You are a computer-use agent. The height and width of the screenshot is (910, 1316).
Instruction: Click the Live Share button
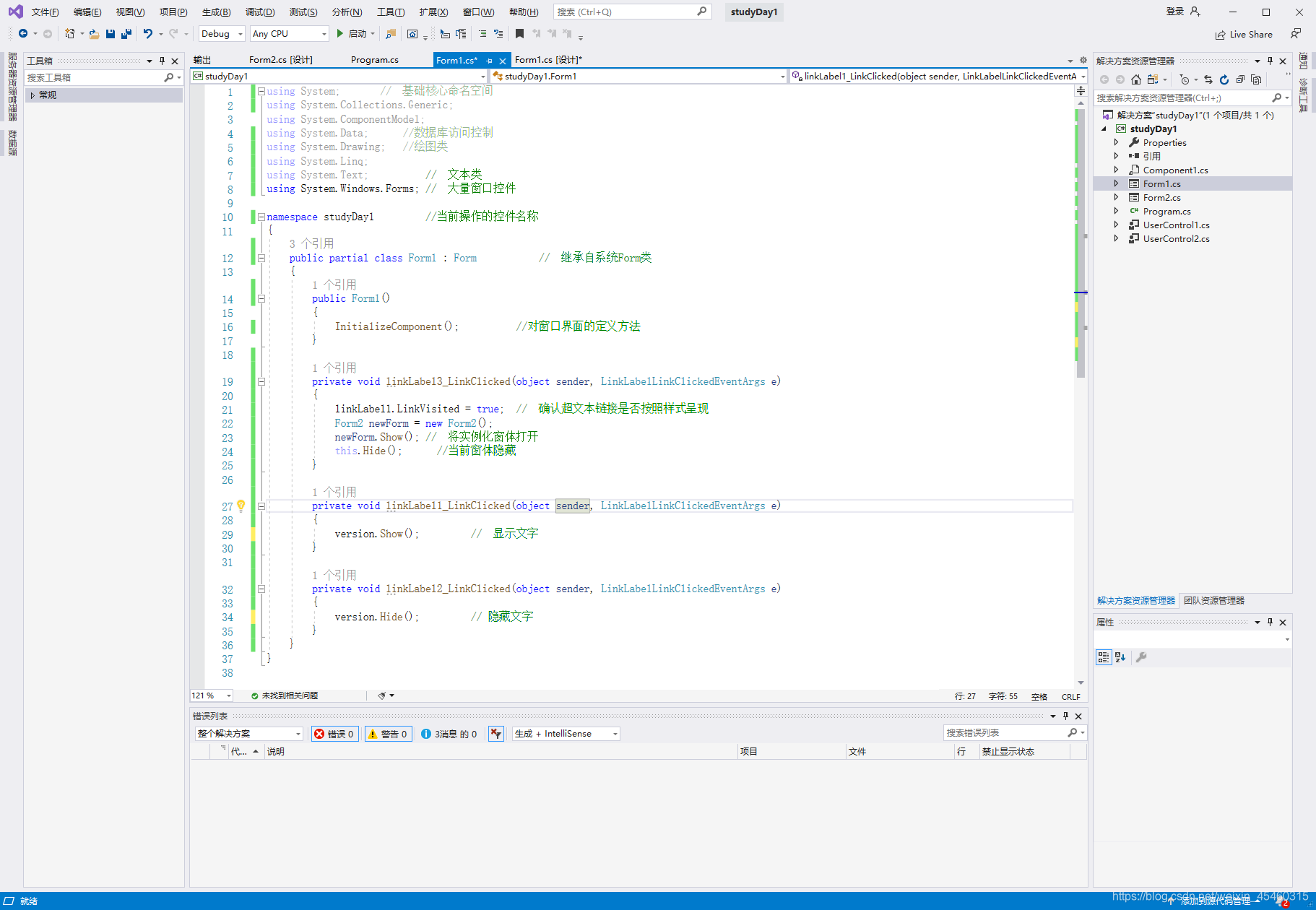click(x=1244, y=35)
